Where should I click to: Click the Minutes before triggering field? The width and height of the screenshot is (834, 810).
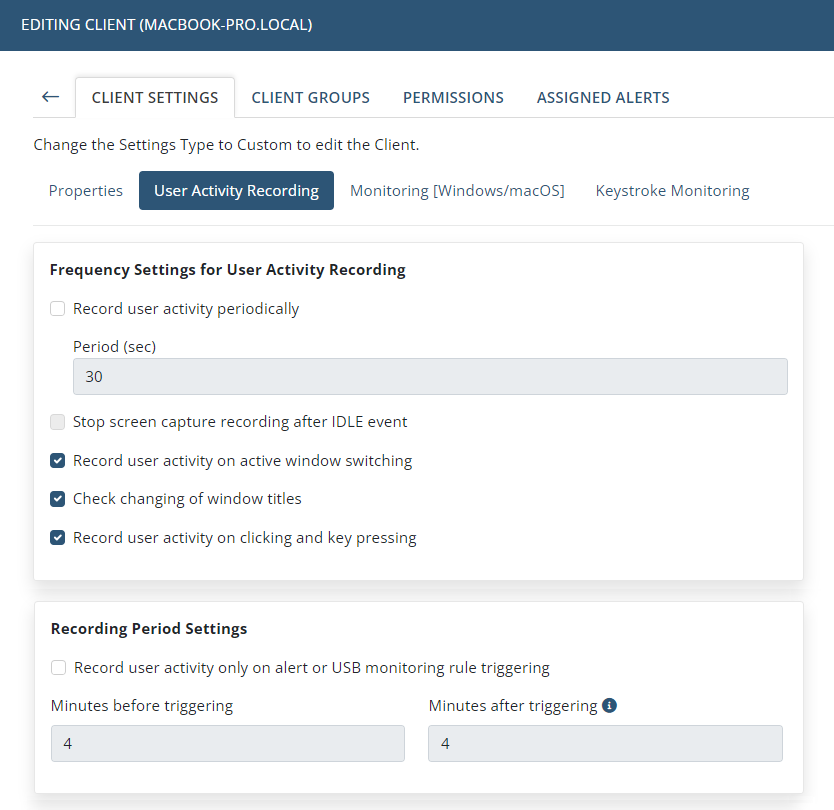click(x=228, y=743)
